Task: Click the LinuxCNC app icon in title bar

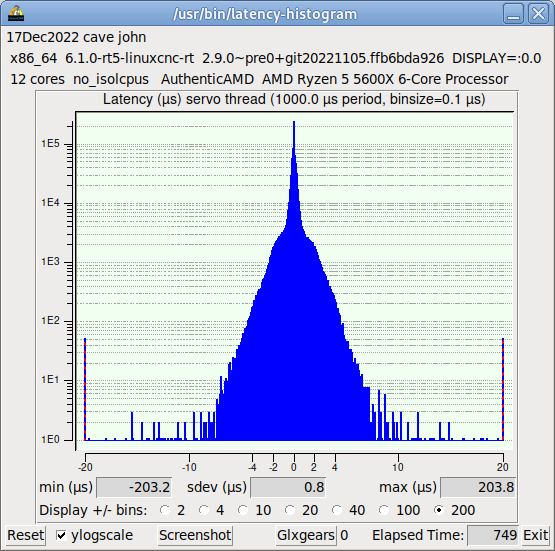Action: (16, 13)
